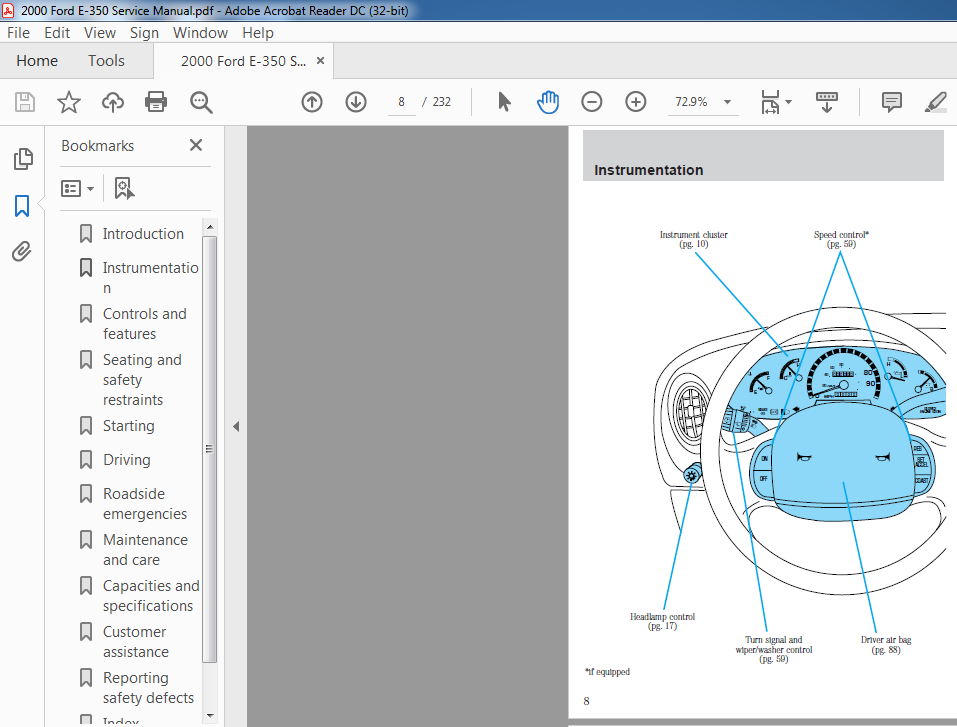Open the Driving bookmark
The width and height of the screenshot is (957, 727).
(126, 460)
